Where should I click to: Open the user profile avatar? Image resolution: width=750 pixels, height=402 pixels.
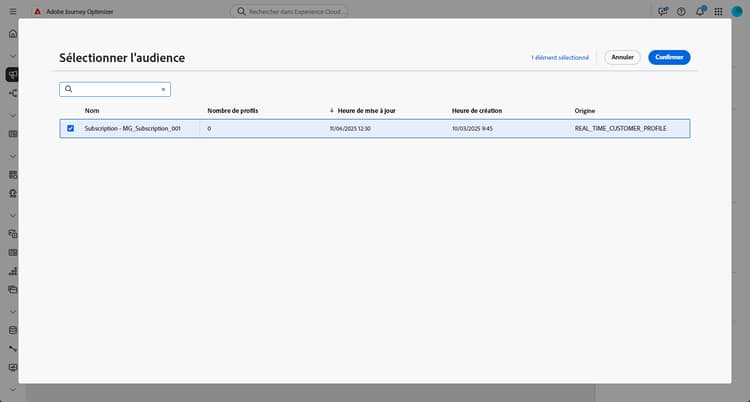click(737, 11)
